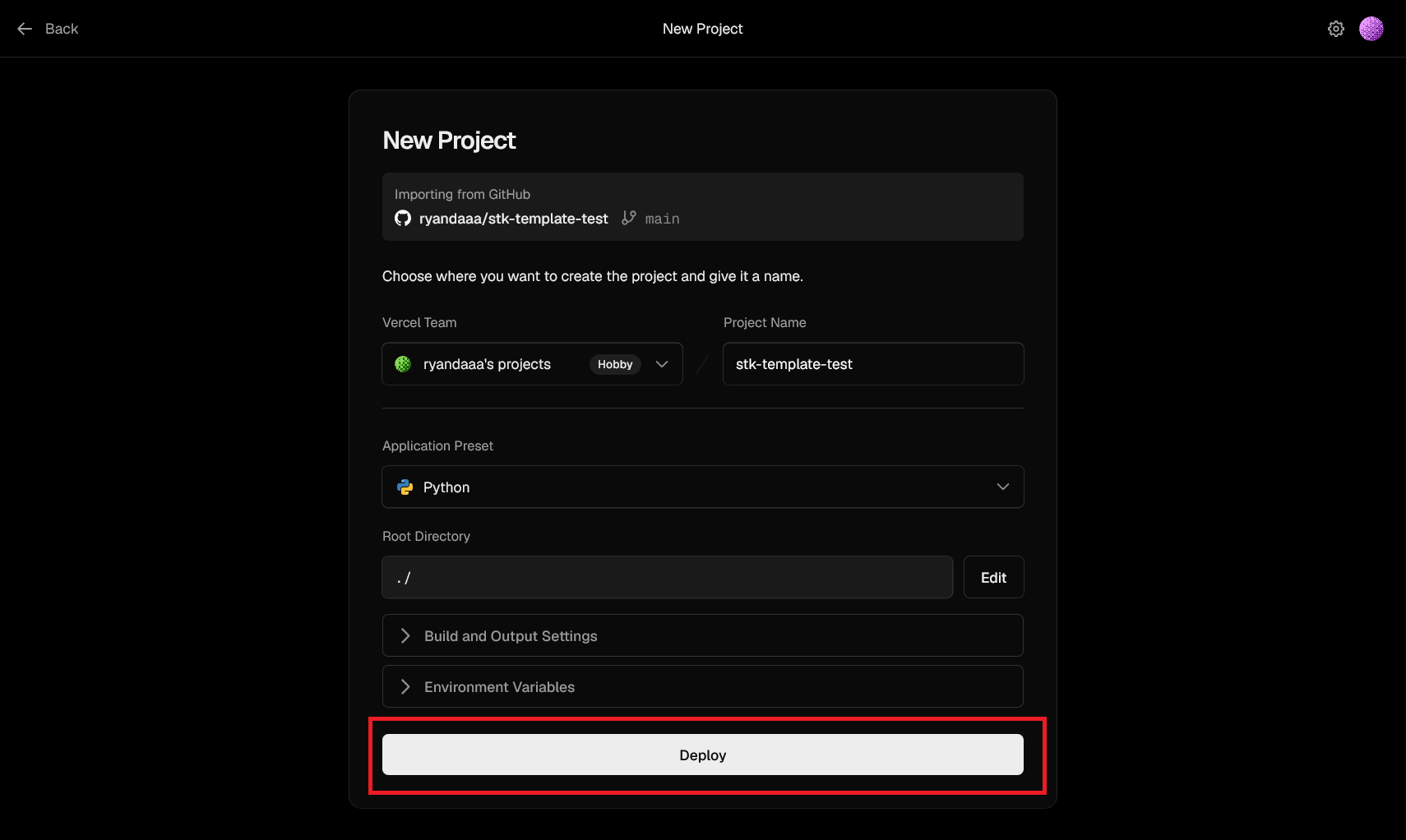Expand Environment Variables section
Viewport: 1406px width, 840px height.
point(703,686)
